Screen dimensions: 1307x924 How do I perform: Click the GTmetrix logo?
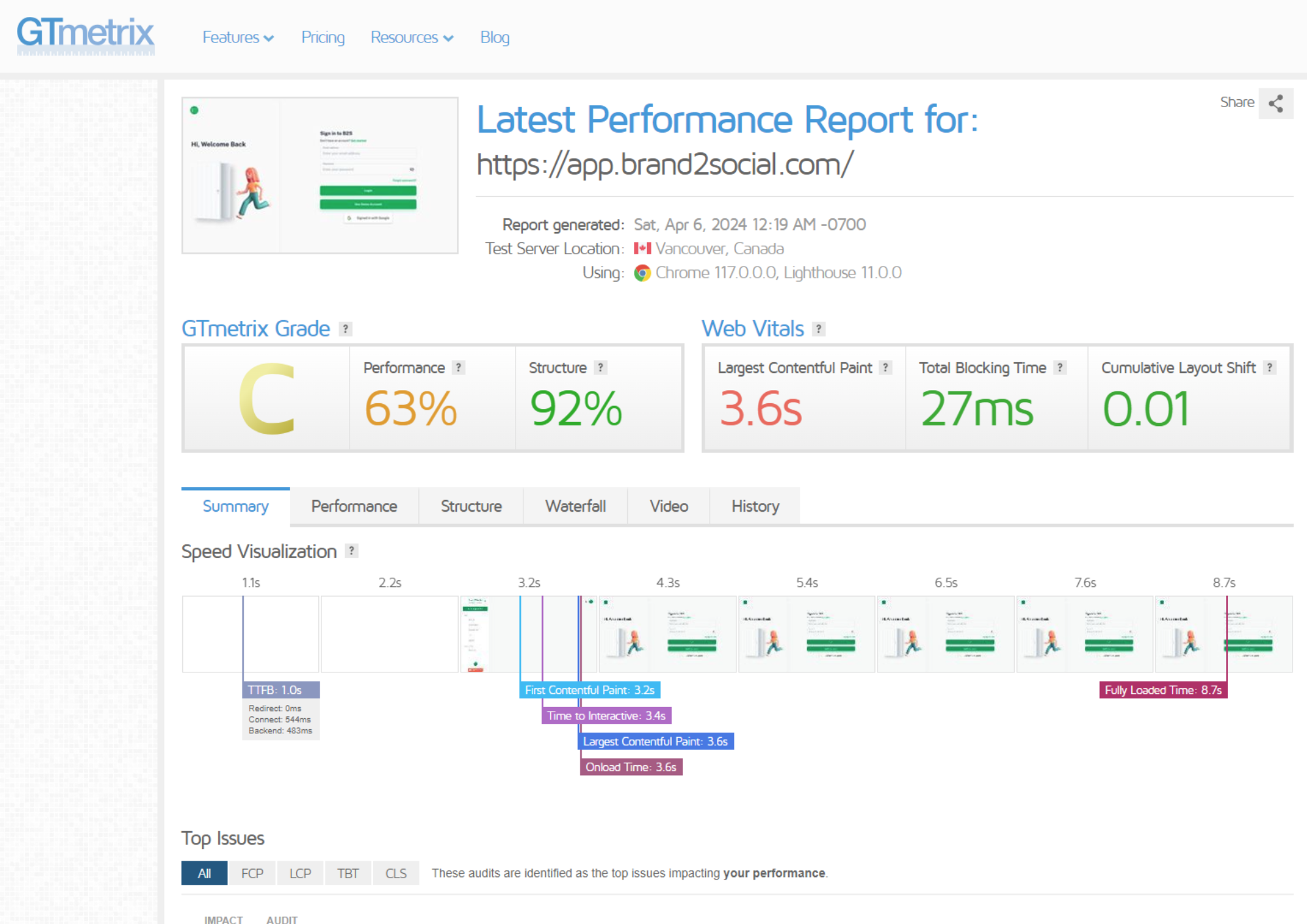(x=86, y=35)
